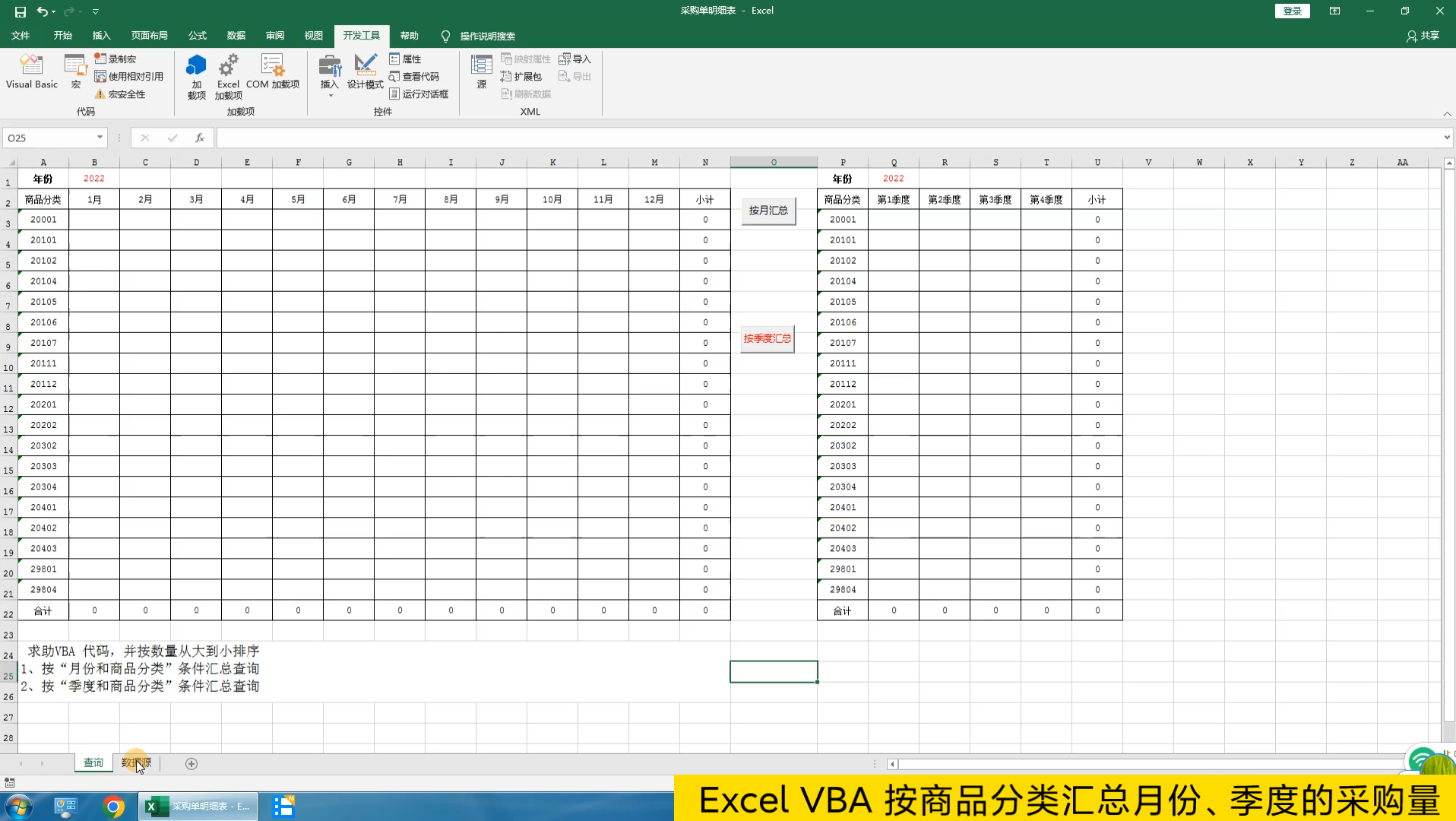Switch to the Data tab
1456x821 pixels.
[x=236, y=36]
